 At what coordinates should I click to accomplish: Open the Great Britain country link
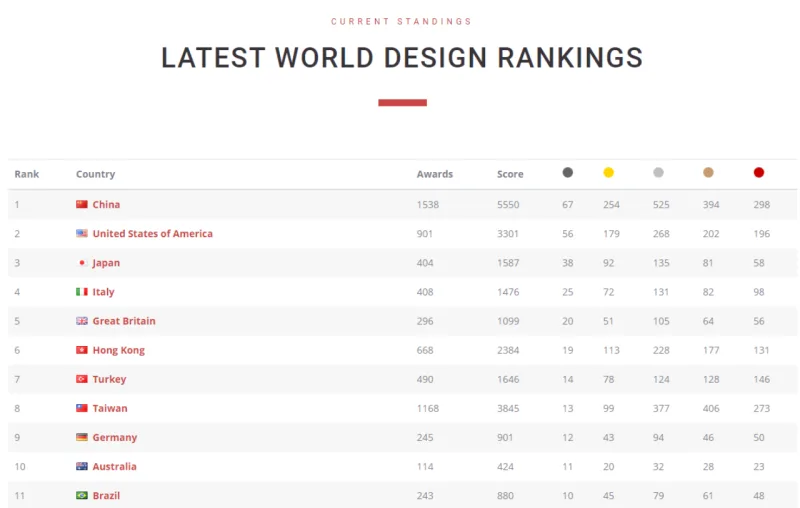(124, 321)
